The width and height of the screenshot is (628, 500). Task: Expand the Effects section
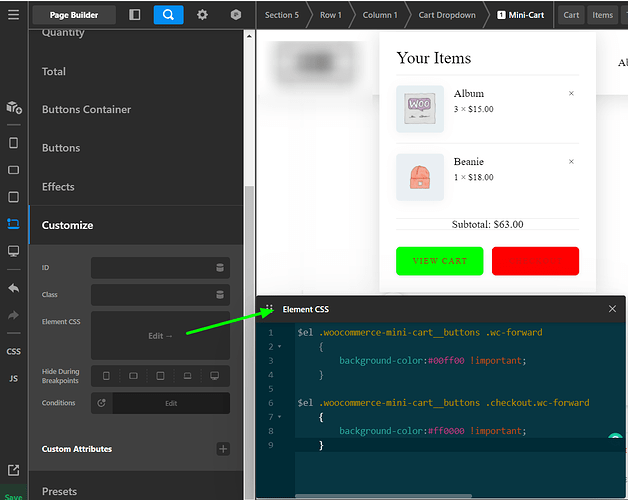58,187
